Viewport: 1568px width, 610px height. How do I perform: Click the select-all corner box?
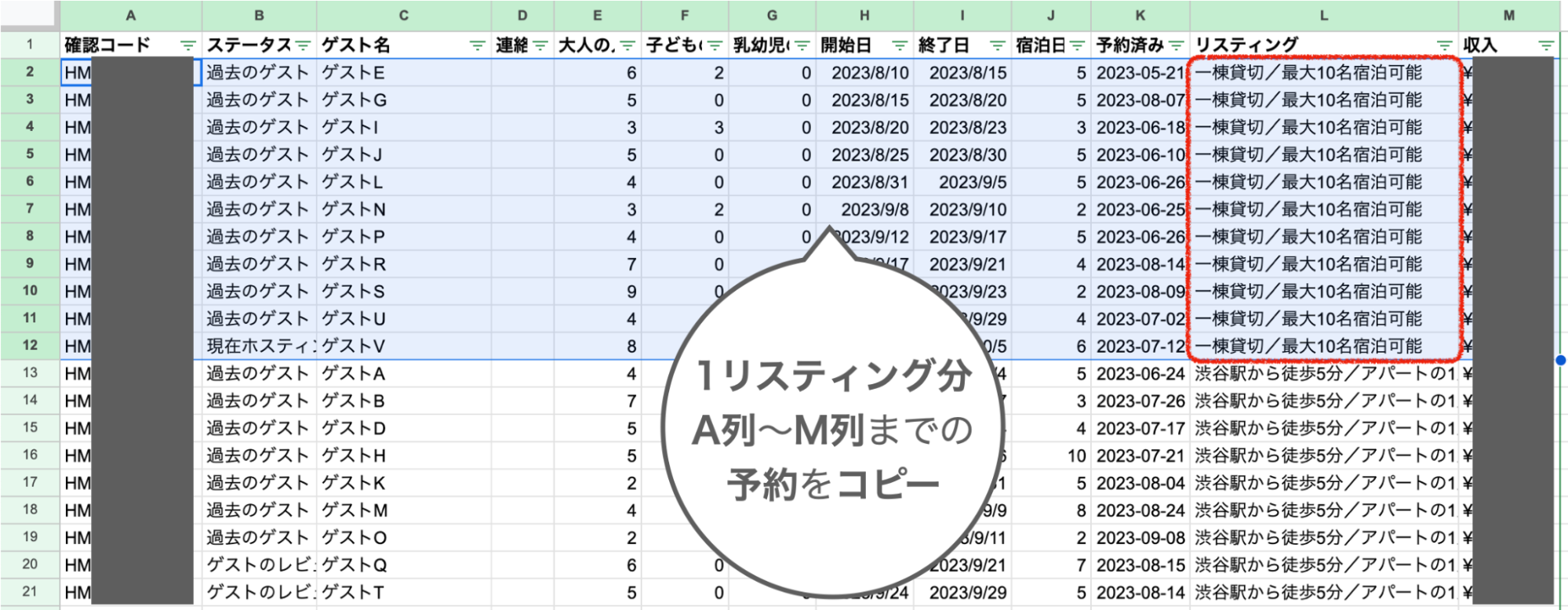click(30, 15)
